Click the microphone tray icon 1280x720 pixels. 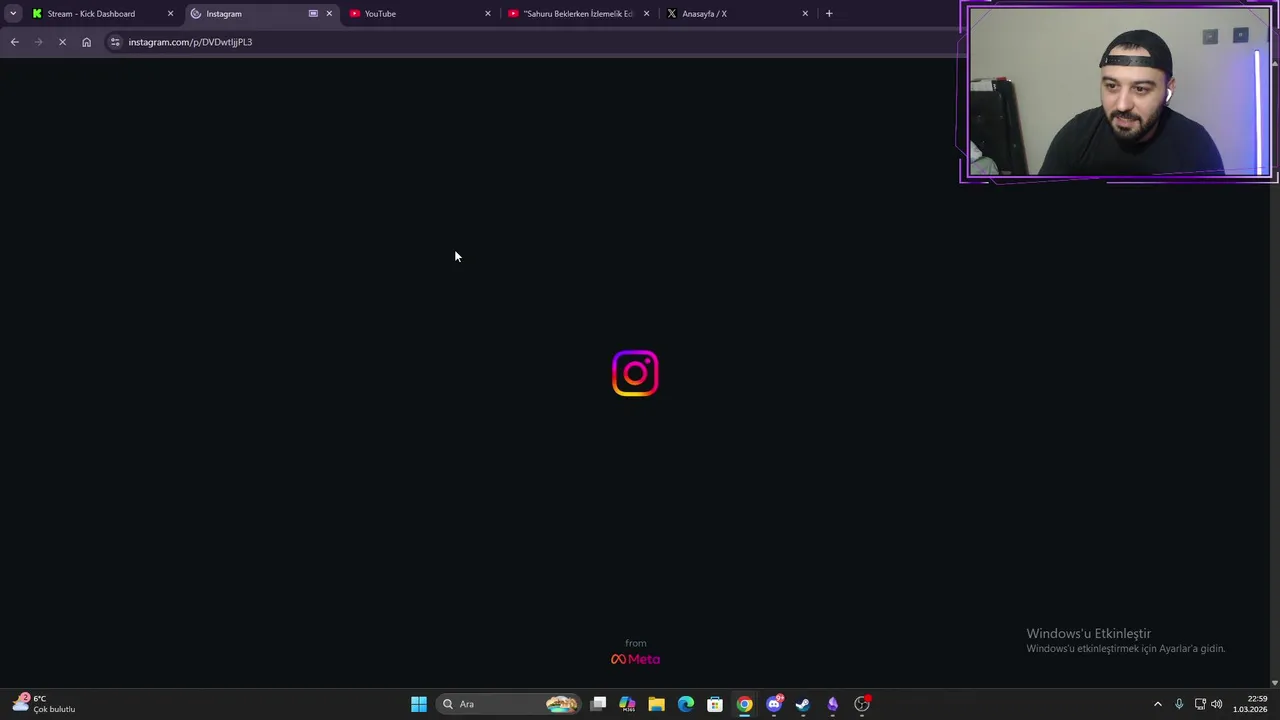pos(1179,704)
